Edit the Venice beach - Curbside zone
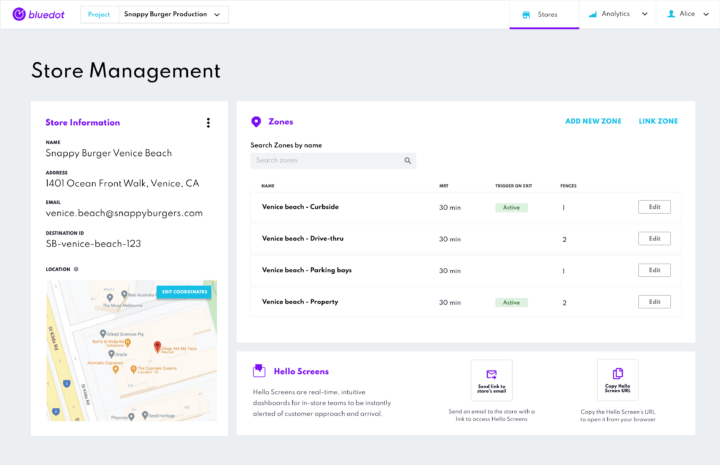 (x=654, y=207)
